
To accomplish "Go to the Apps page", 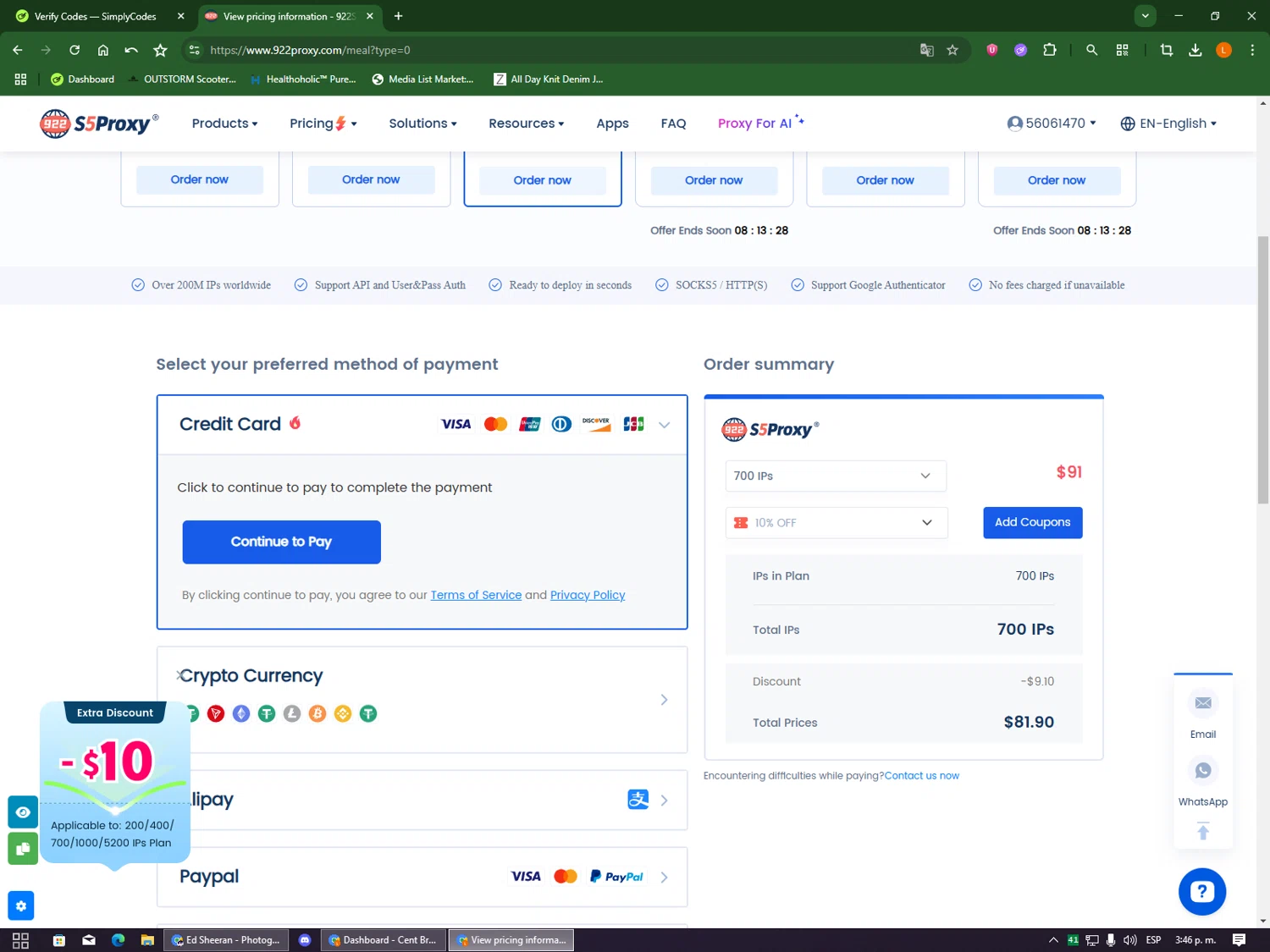I will (612, 124).
